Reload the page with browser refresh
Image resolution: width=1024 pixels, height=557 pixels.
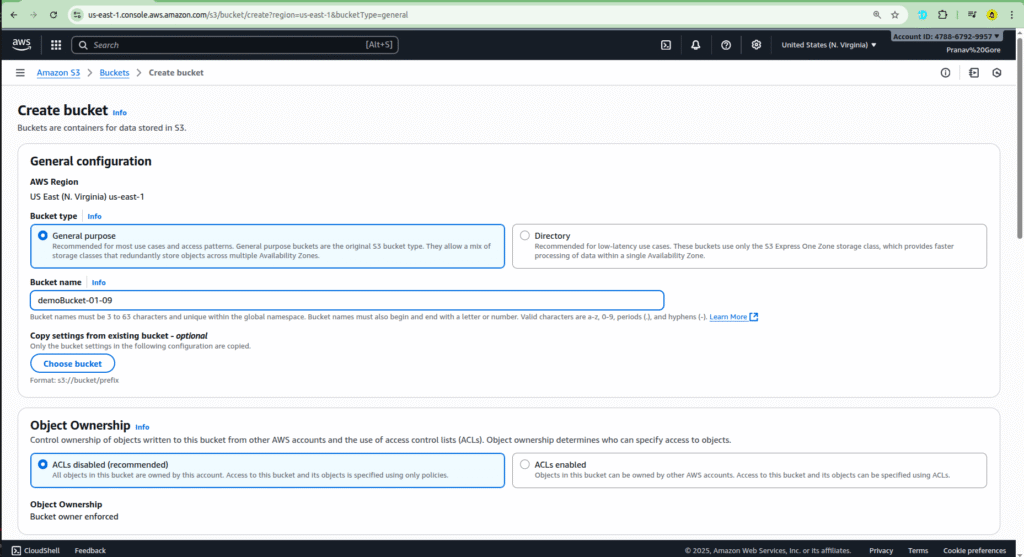pos(54,14)
